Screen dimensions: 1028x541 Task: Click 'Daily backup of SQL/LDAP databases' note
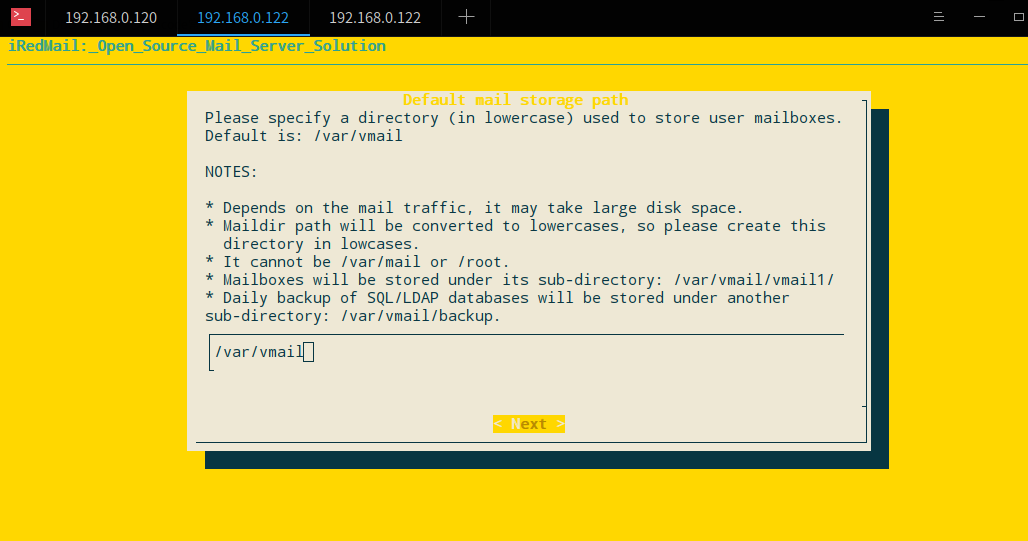tap(497, 298)
